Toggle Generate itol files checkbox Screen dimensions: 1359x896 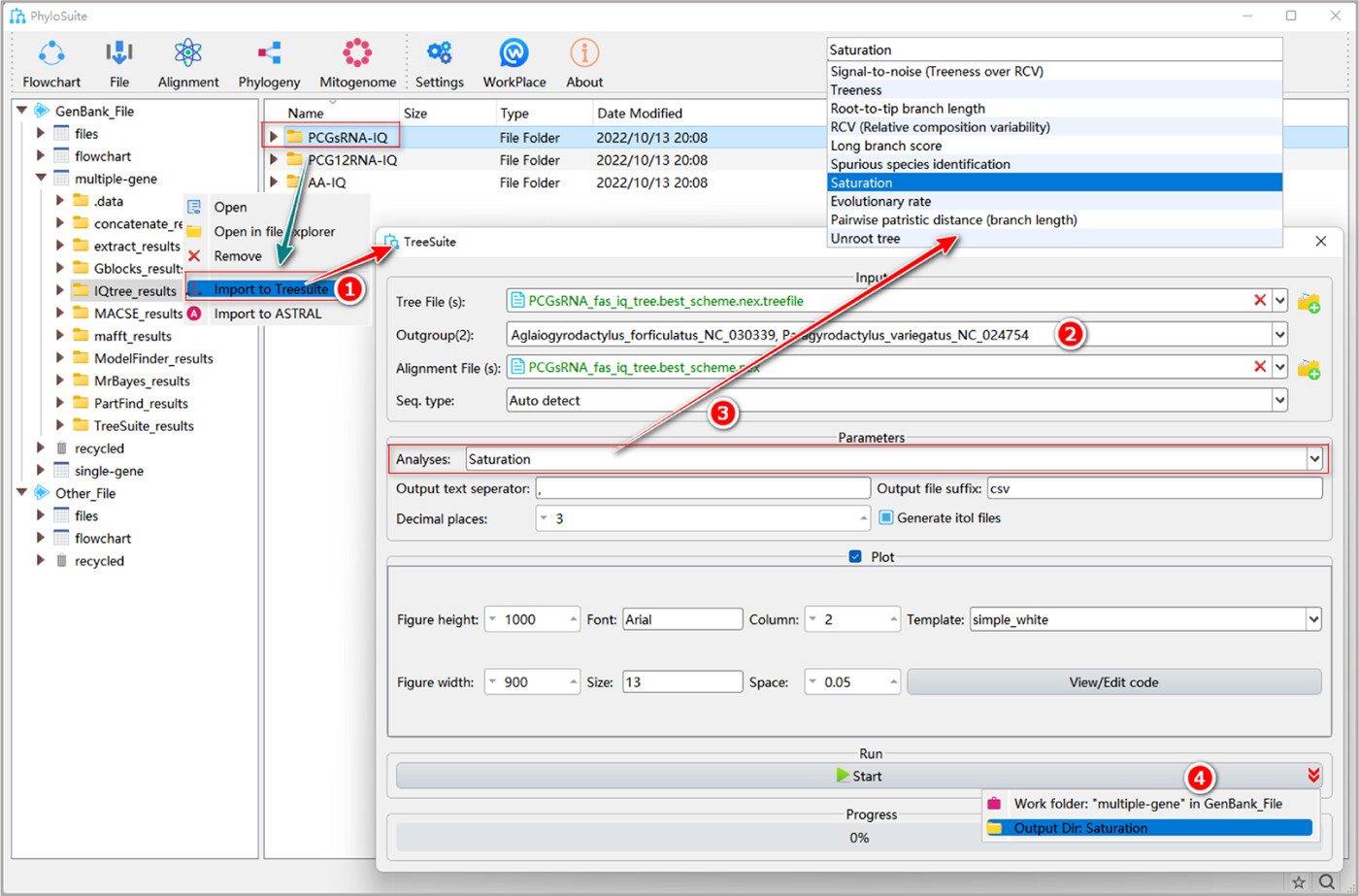[x=885, y=518]
